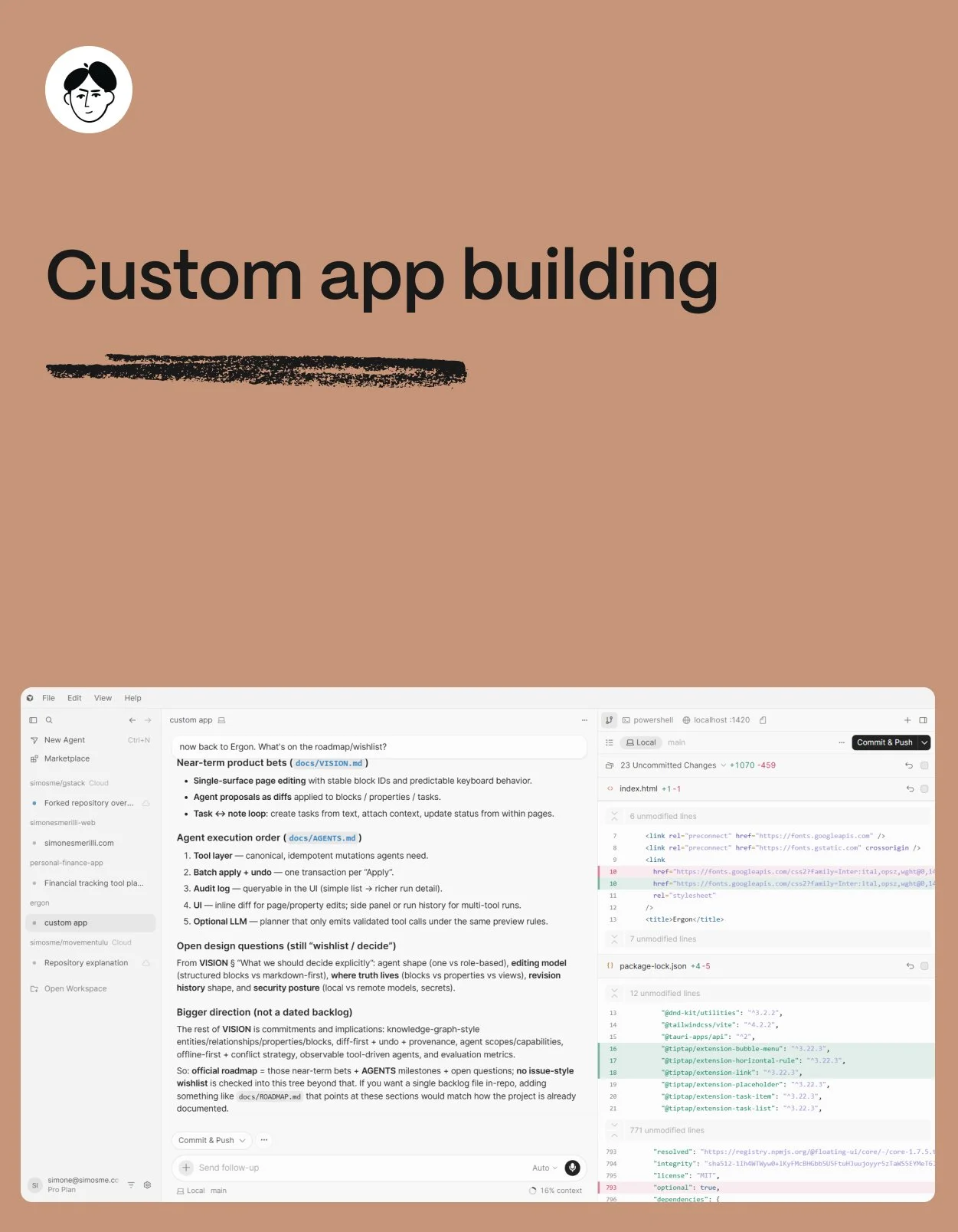Open settings gear in sidebar footer
Viewport: 958px width, 1232px height.
pyautogui.click(x=147, y=1184)
